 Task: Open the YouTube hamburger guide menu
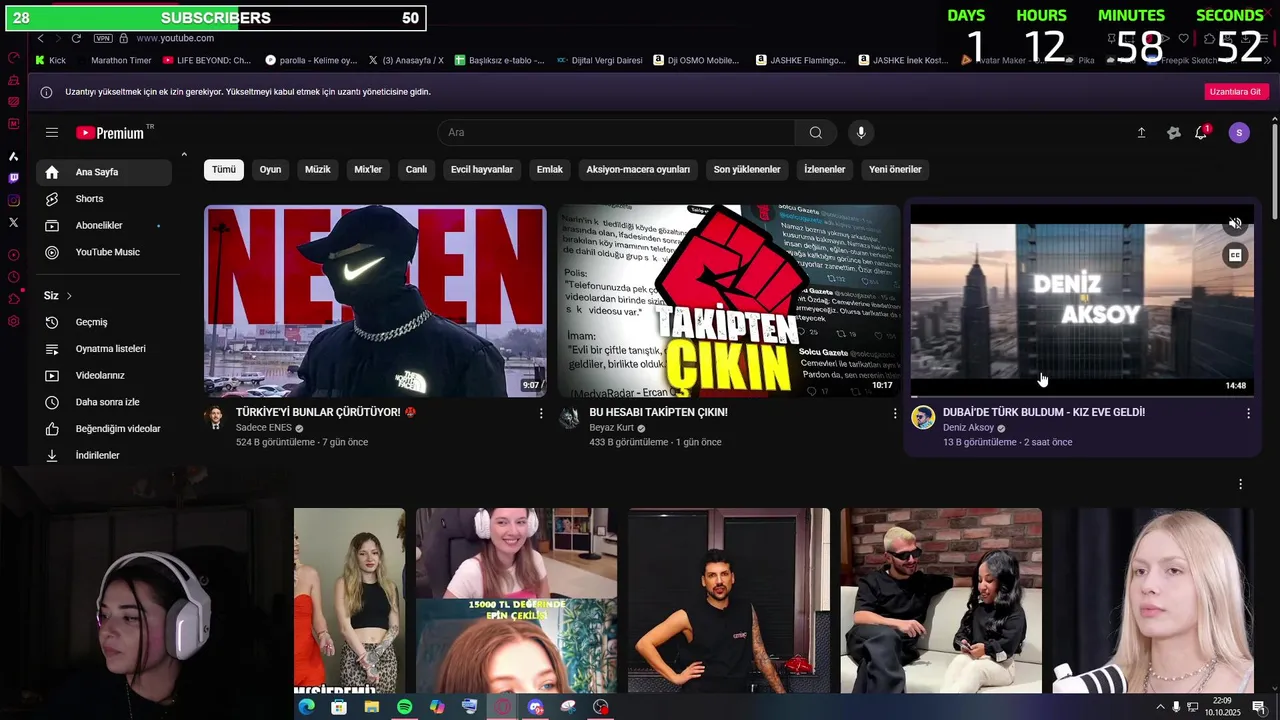(52, 132)
